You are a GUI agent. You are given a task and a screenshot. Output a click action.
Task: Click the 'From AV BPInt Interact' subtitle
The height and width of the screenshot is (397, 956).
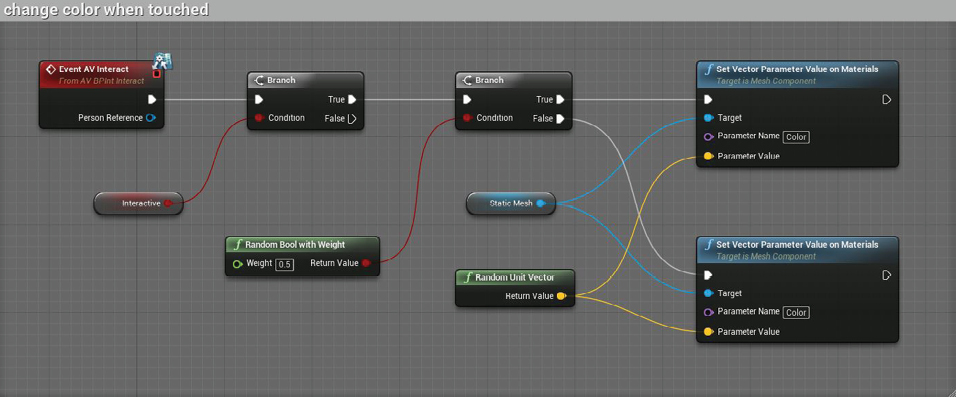tap(101, 81)
